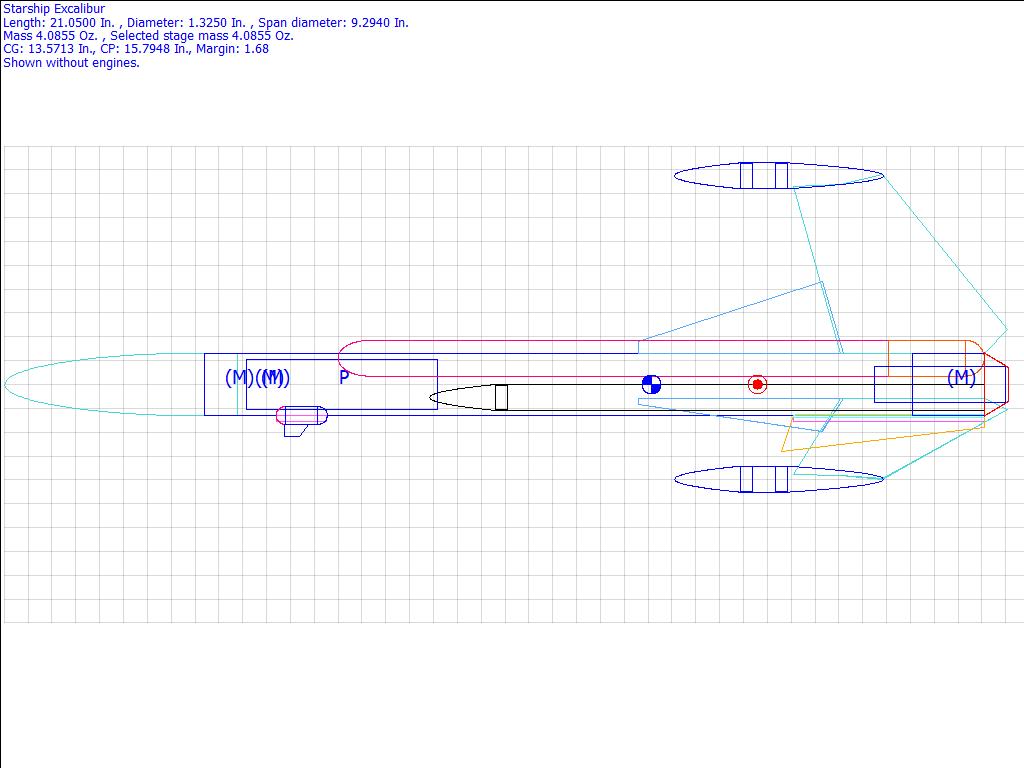The width and height of the screenshot is (1024, 768).
Task: Select the upper blue fin pod
Action: coord(778,176)
